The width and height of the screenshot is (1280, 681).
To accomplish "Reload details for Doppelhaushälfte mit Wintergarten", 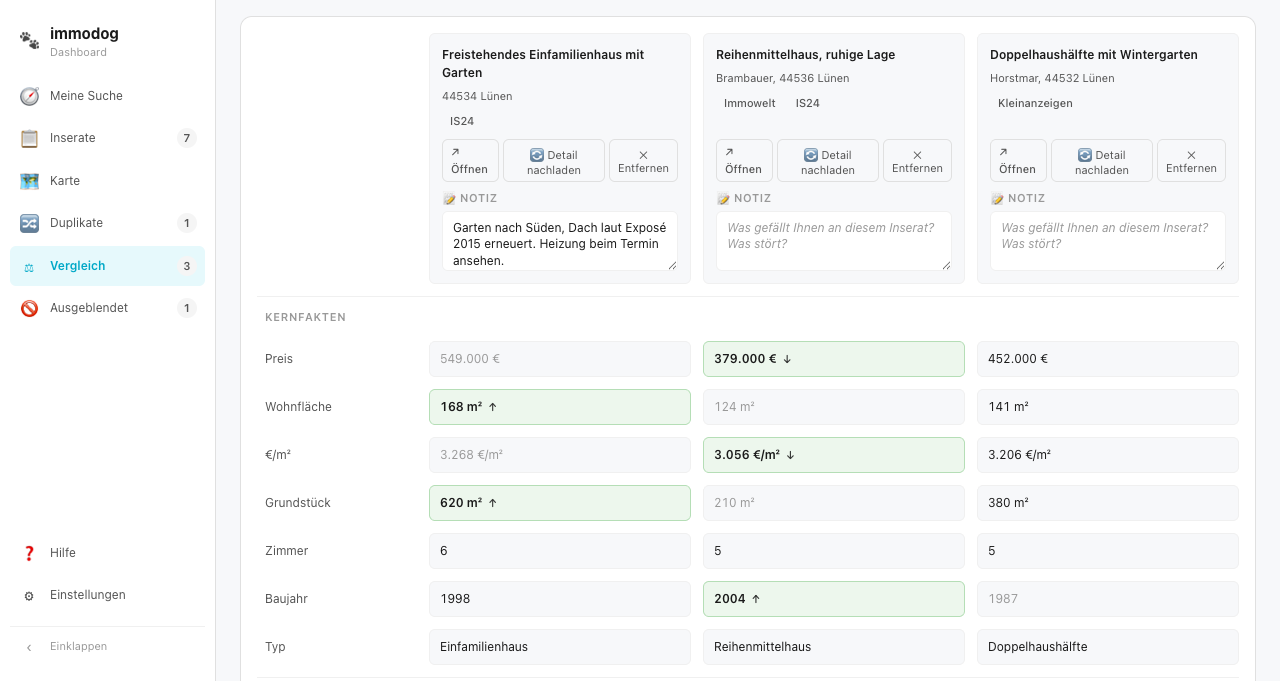I will [x=1102, y=160].
